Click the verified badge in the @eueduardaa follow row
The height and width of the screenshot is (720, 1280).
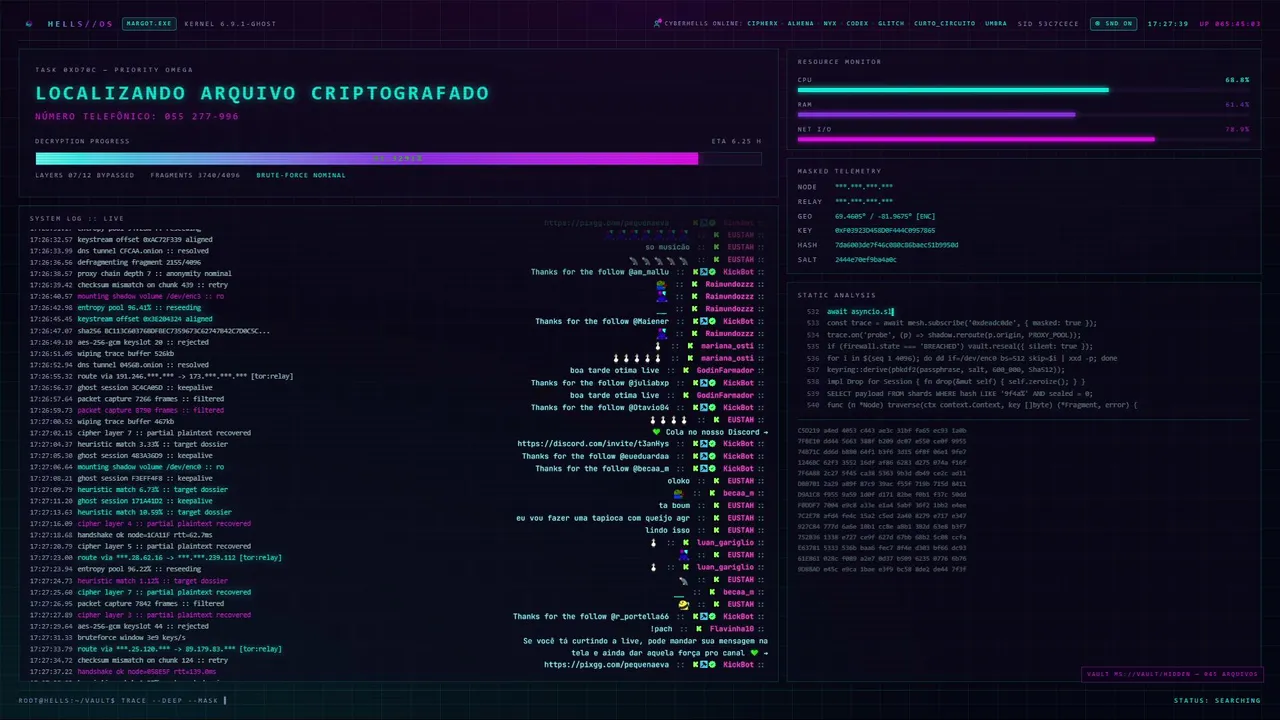[712, 456]
